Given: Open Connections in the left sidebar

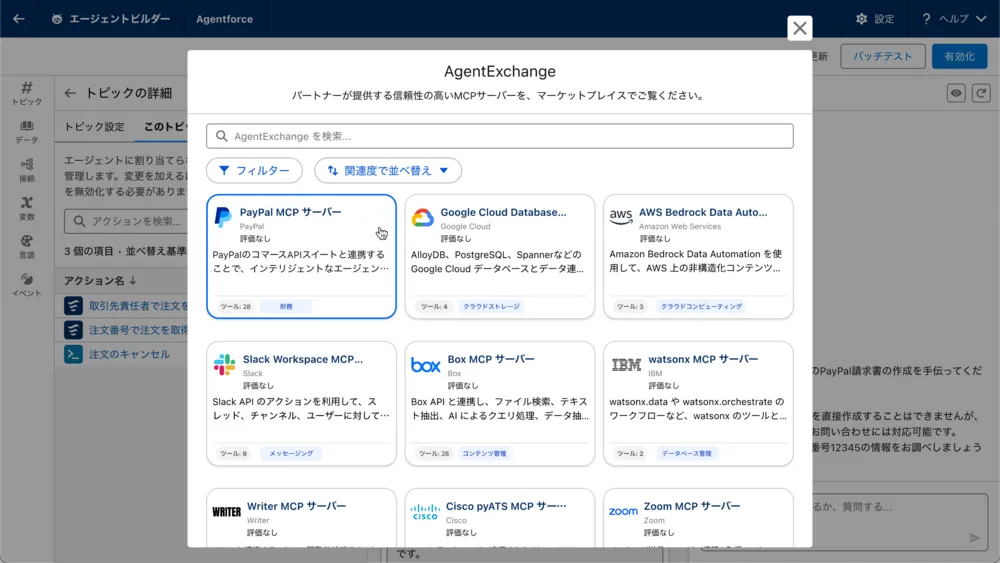Looking at the screenshot, I should (x=26, y=170).
